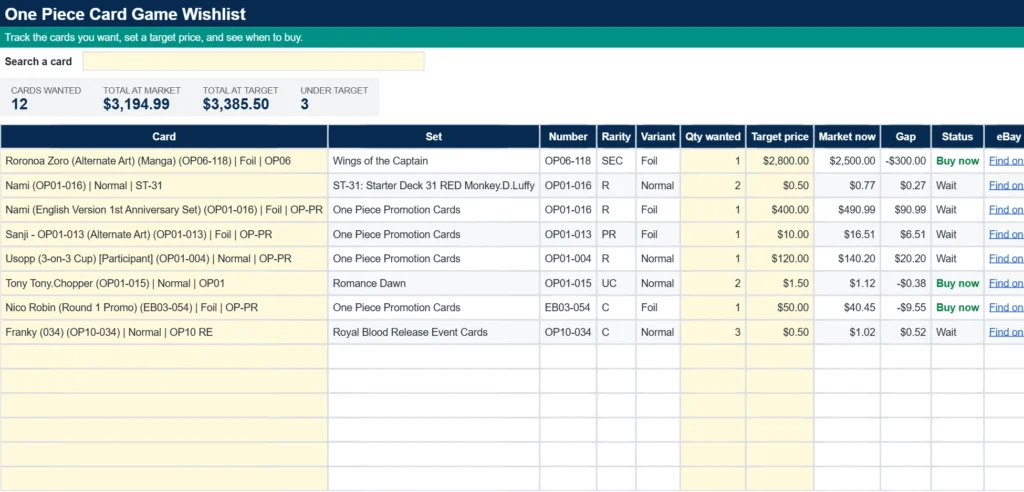This screenshot has width=1024, height=492.
Task: Select the Target price column header
Action: point(780,137)
